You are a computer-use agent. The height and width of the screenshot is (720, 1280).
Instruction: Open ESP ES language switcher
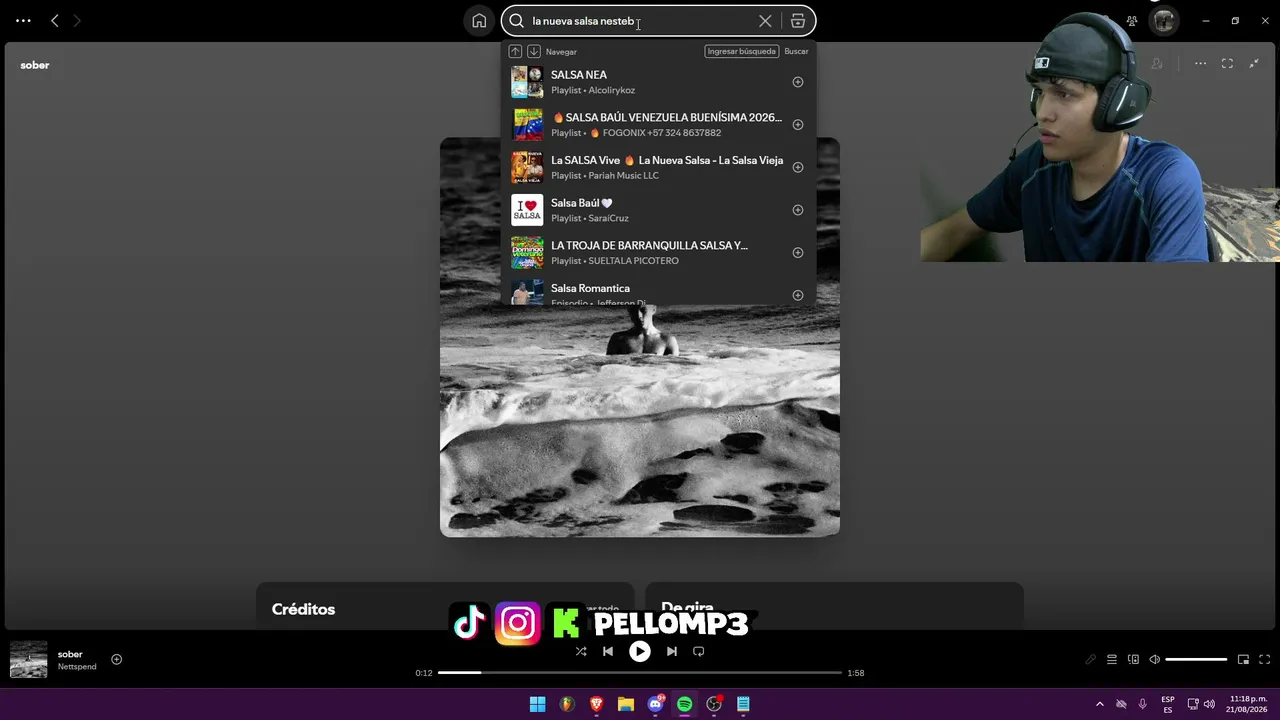1168,704
